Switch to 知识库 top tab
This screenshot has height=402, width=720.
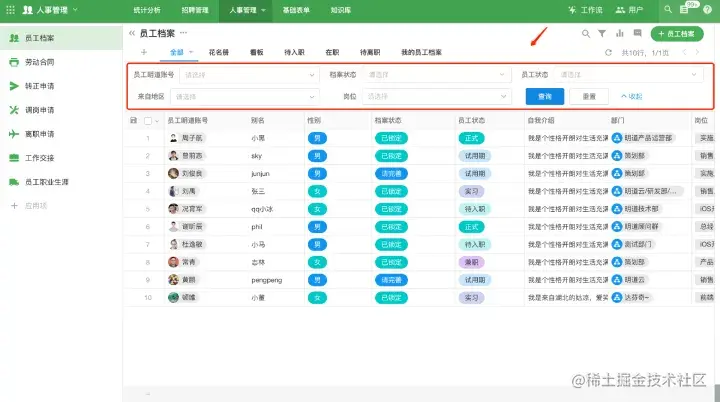(x=340, y=10)
